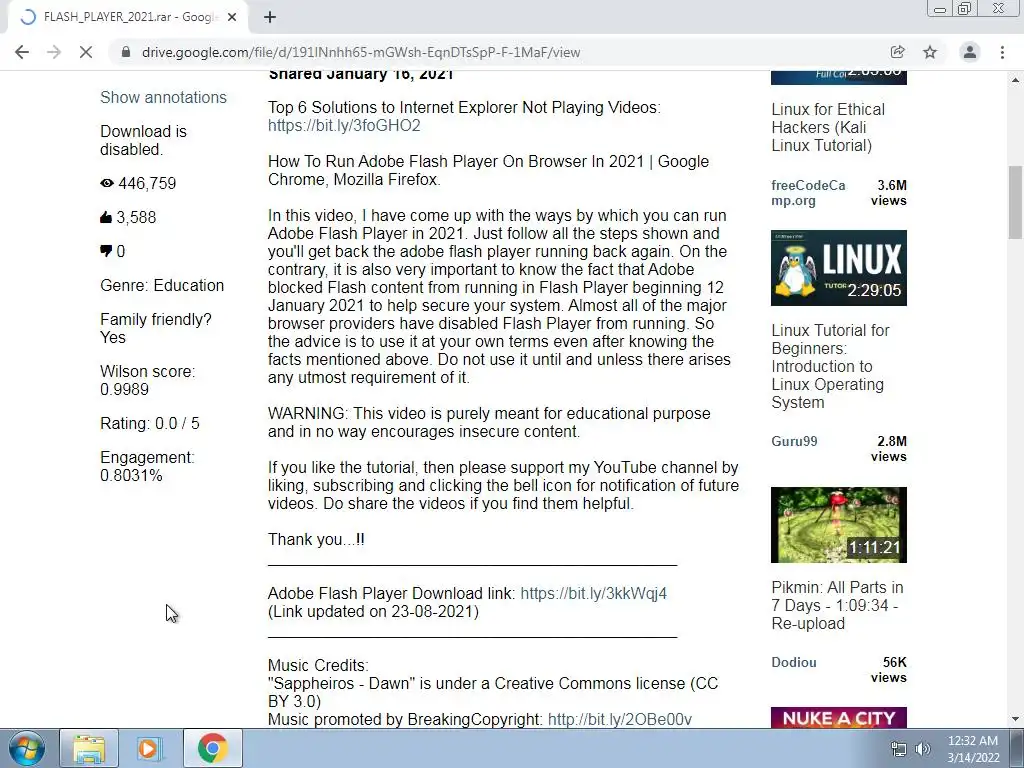Open the LINUX tutorial 2:29:05 thumbnail
Viewport: 1024px width, 768px height.
tap(839, 268)
